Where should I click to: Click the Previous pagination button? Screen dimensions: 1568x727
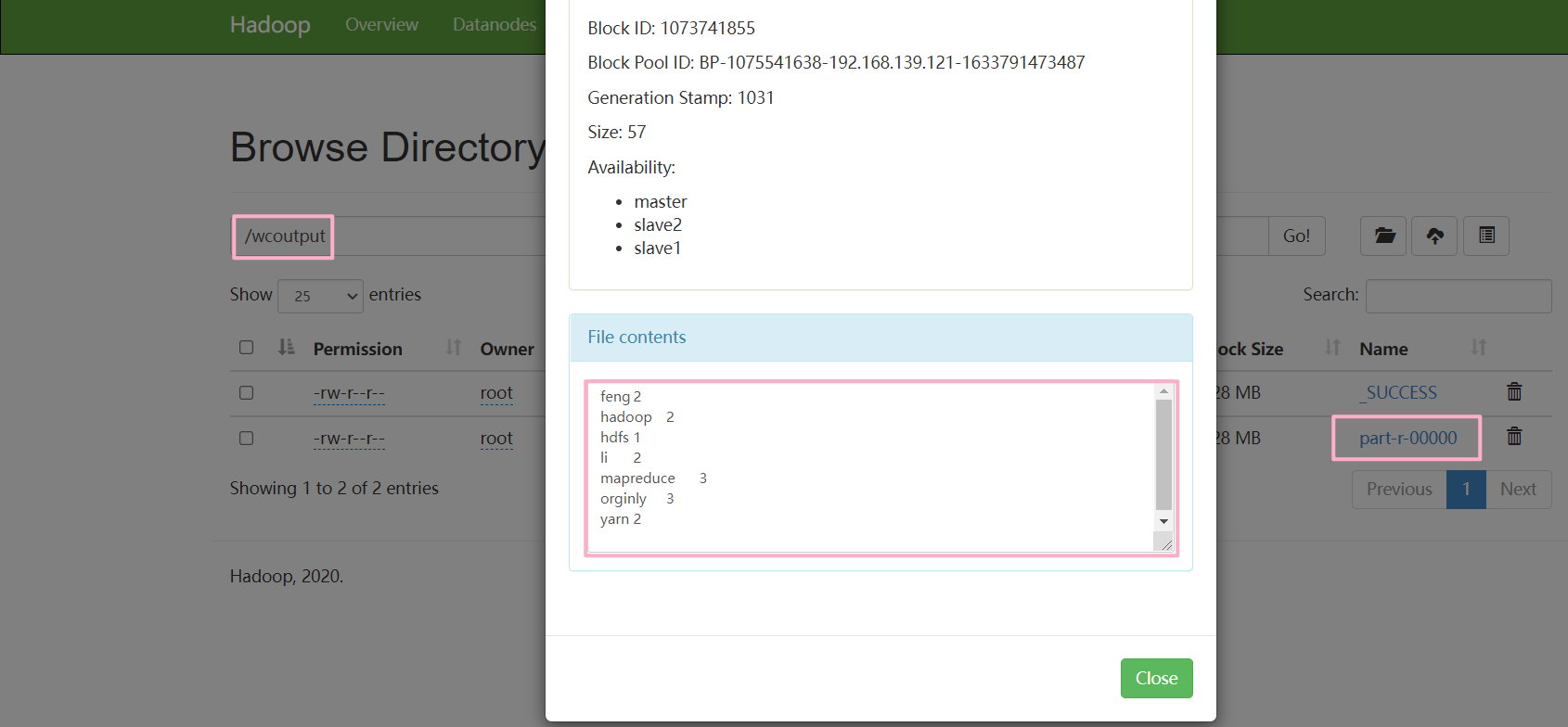pos(1399,489)
